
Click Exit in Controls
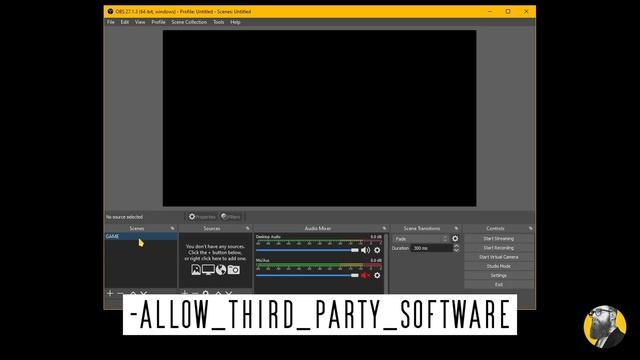[x=499, y=284]
